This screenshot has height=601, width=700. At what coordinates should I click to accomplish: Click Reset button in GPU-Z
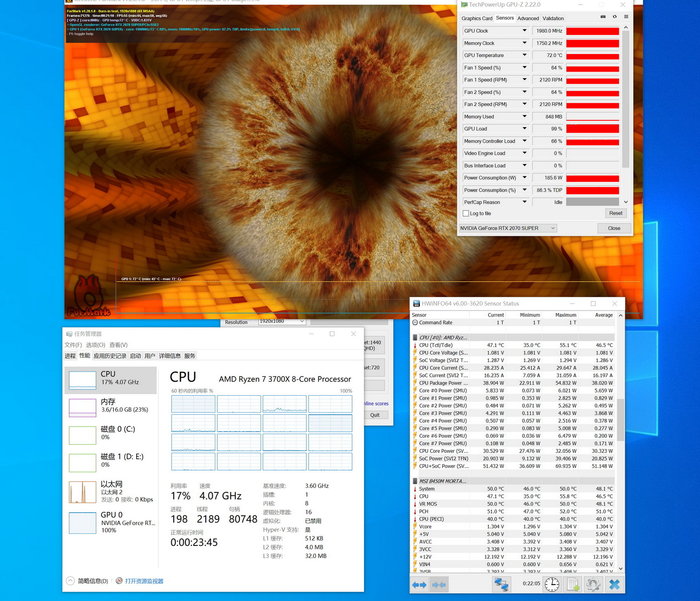616,213
